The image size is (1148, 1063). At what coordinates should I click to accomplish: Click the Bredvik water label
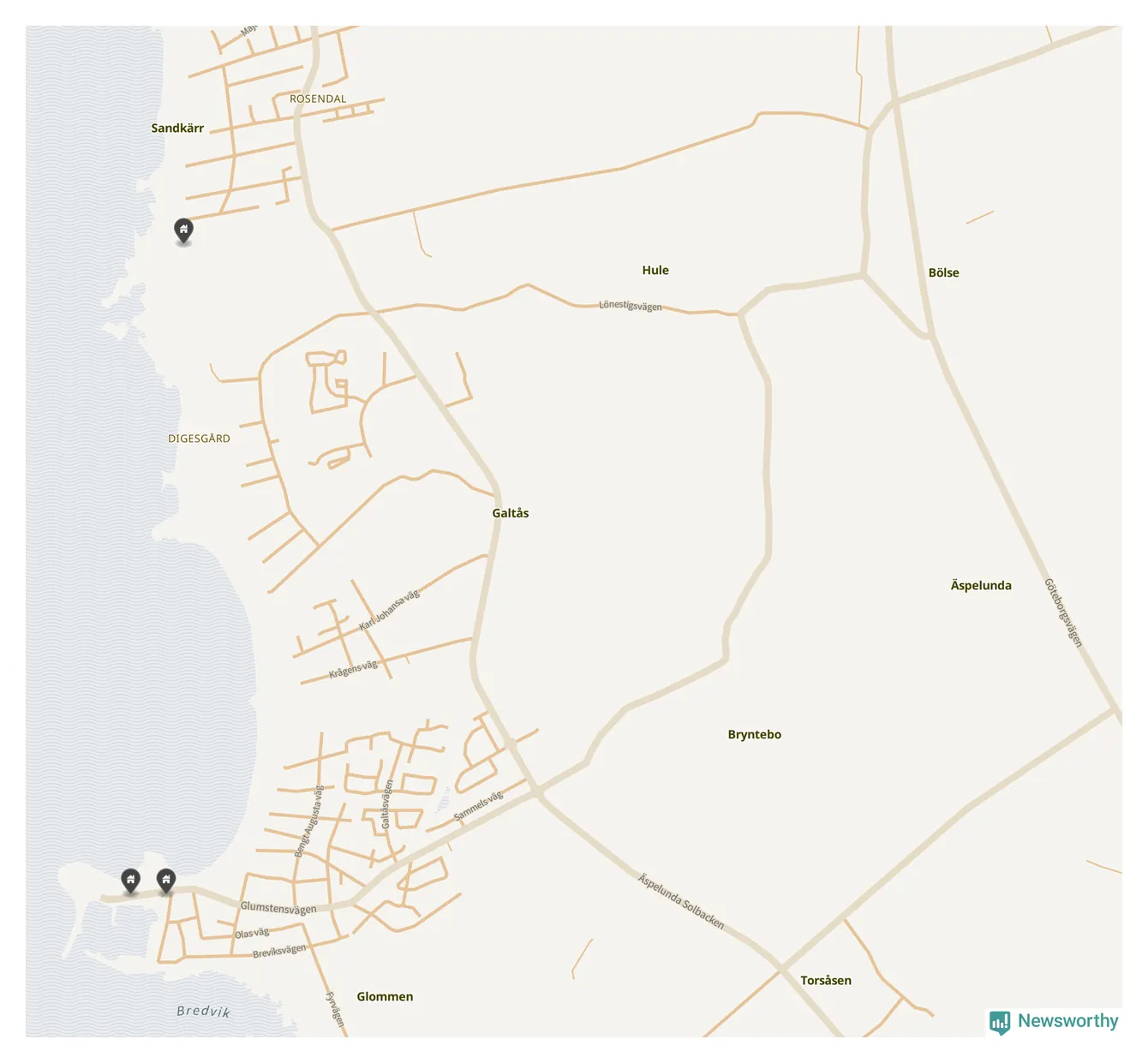[204, 1011]
